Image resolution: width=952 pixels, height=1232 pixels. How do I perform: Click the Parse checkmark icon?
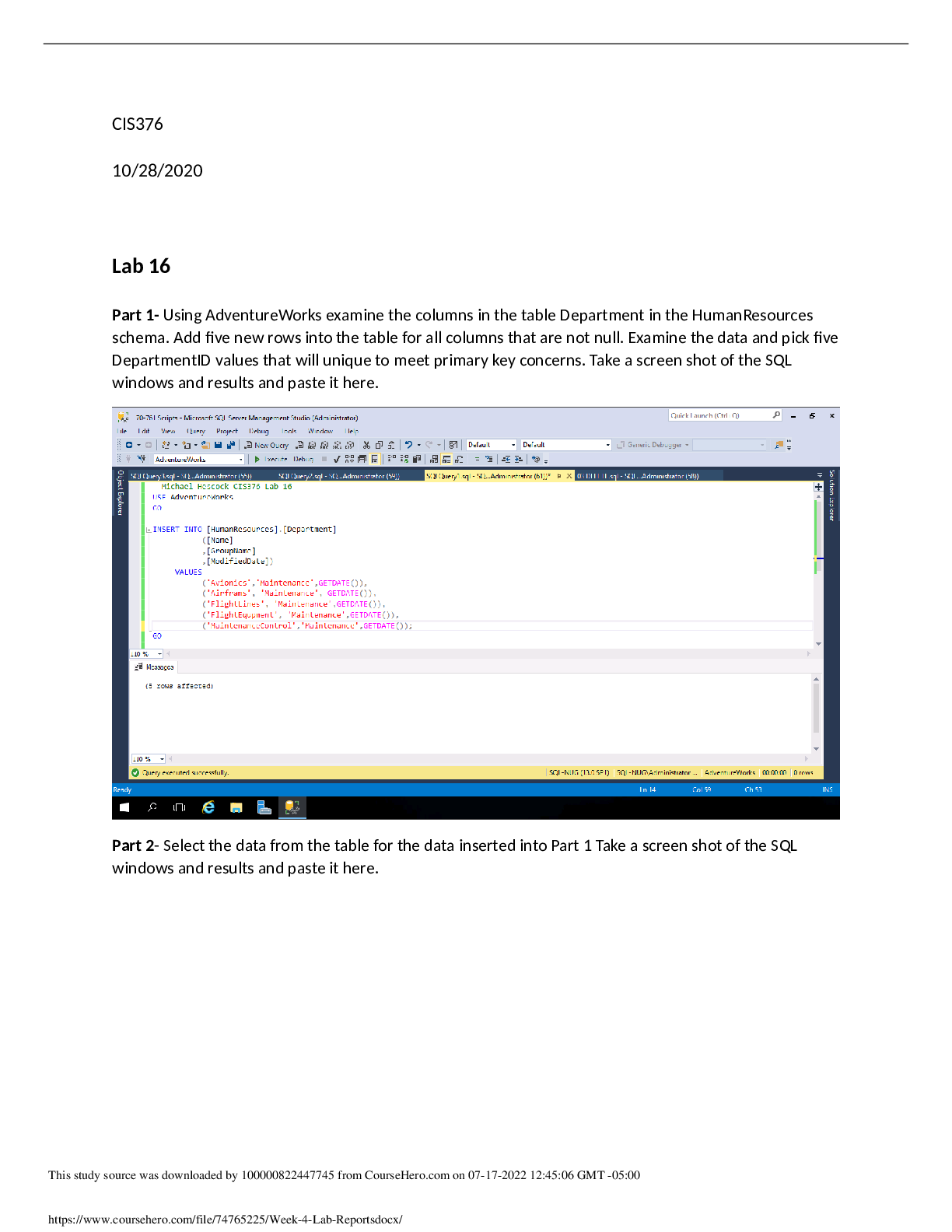(337, 460)
